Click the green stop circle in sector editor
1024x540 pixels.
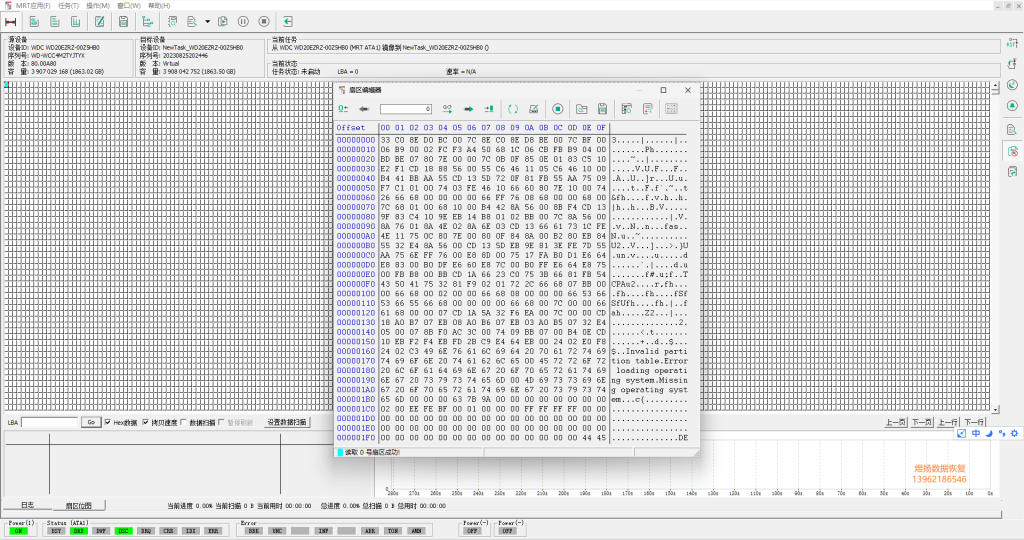coord(558,109)
